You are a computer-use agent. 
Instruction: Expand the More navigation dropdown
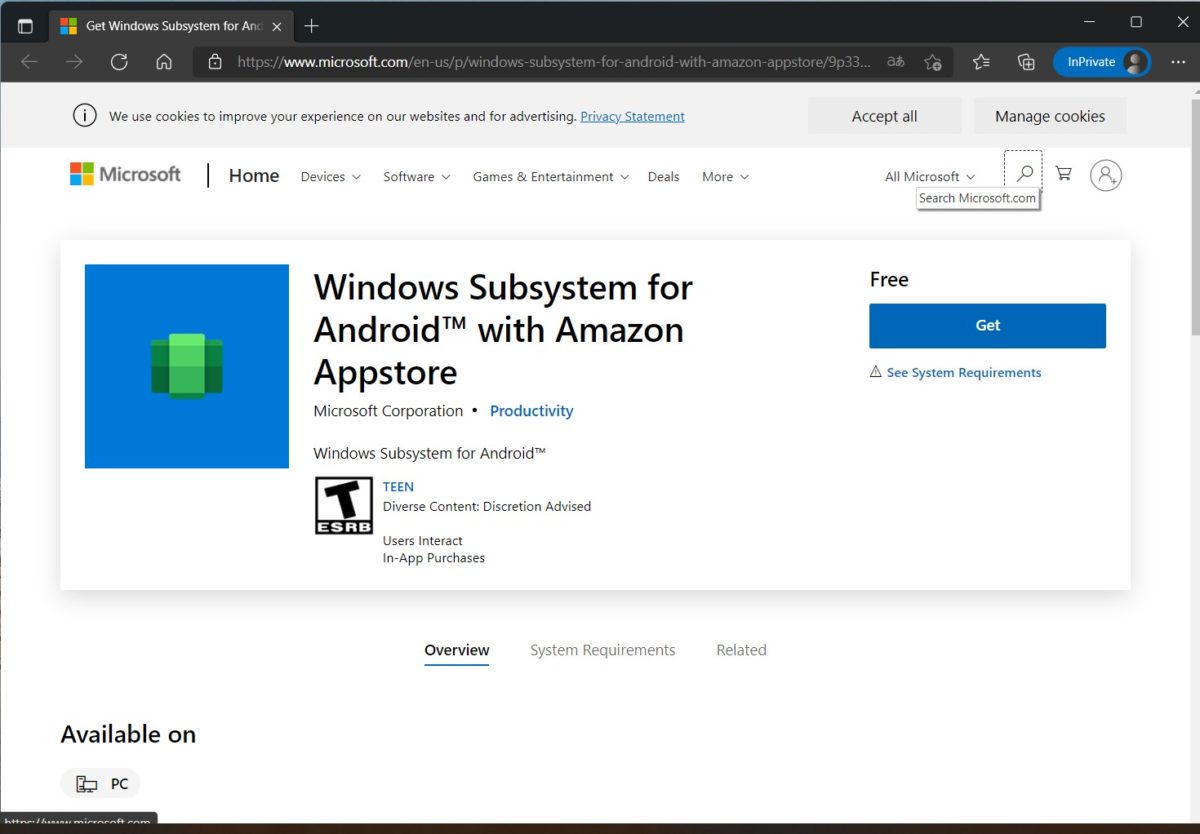point(725,177)
